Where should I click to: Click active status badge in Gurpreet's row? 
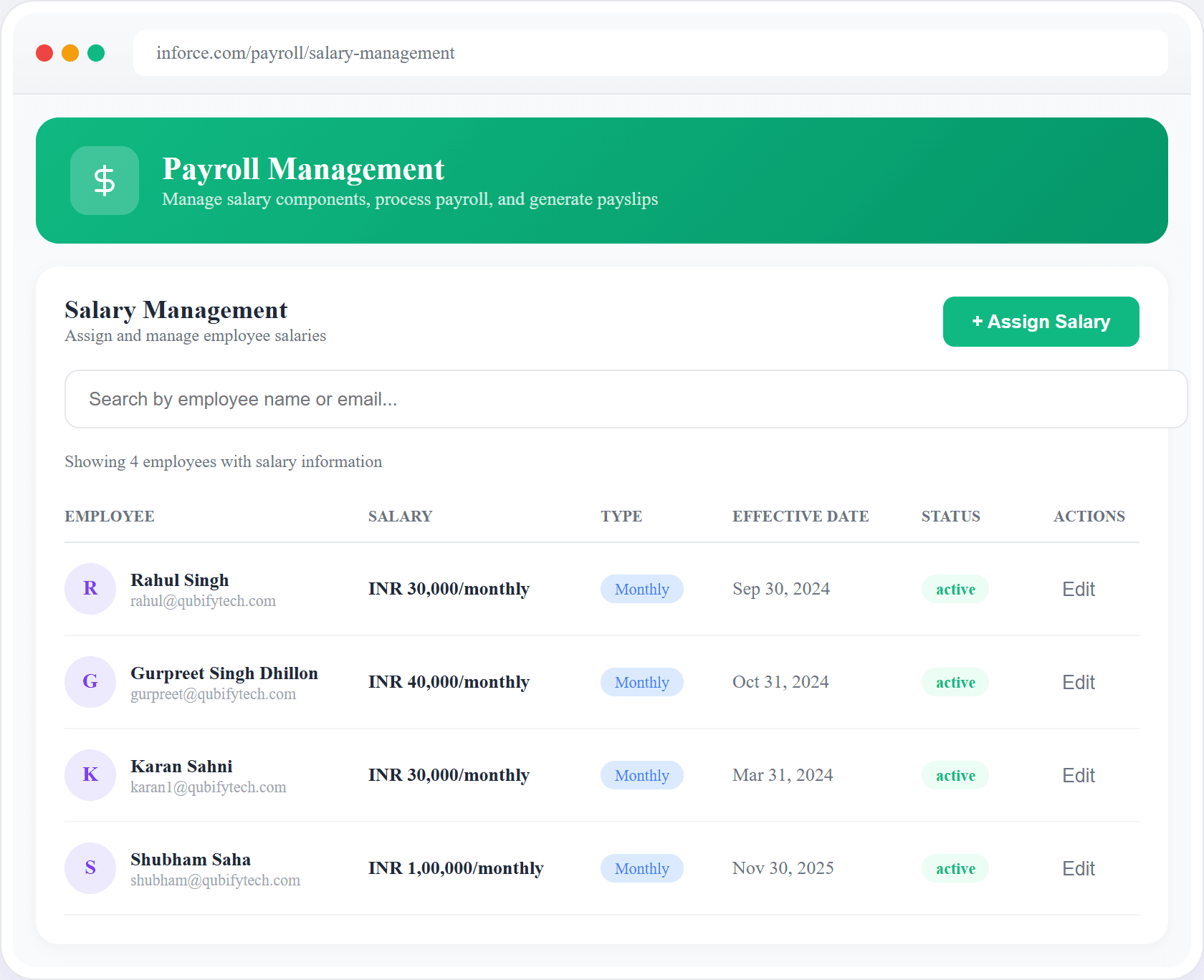[955, 682]
